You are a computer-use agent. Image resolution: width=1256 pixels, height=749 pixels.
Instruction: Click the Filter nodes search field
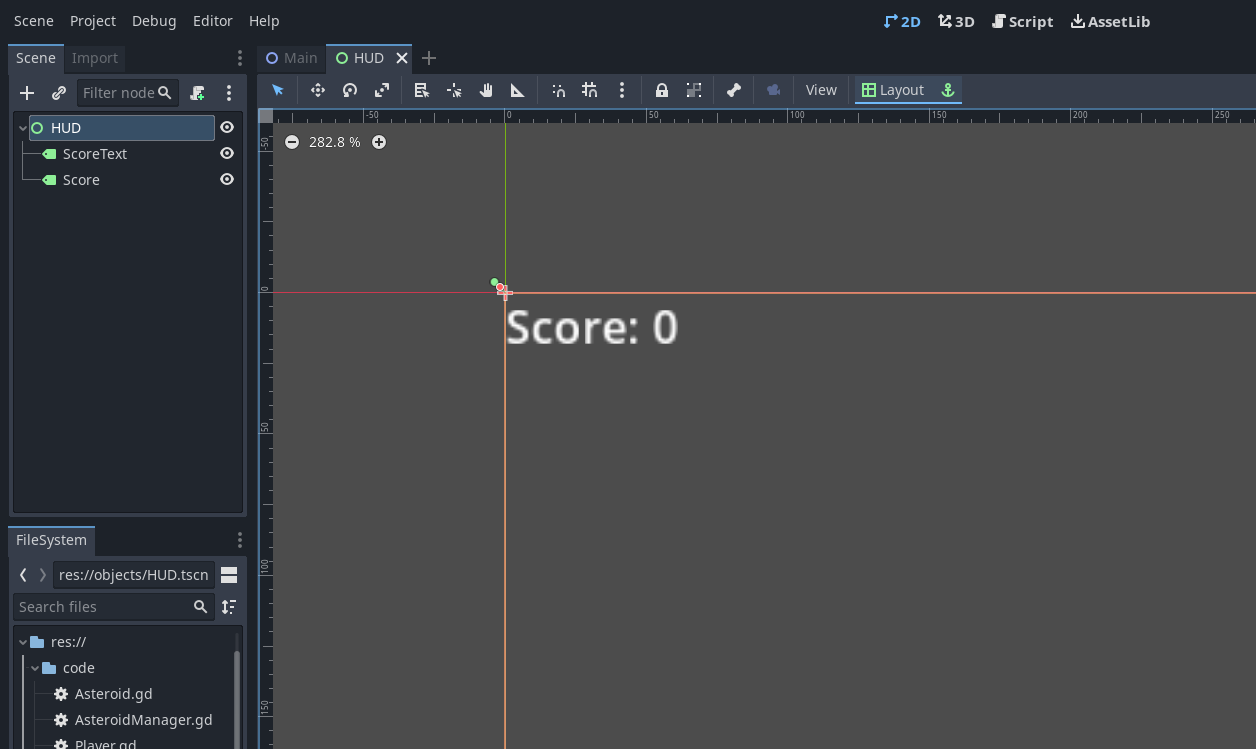click(x=118, y=93)
